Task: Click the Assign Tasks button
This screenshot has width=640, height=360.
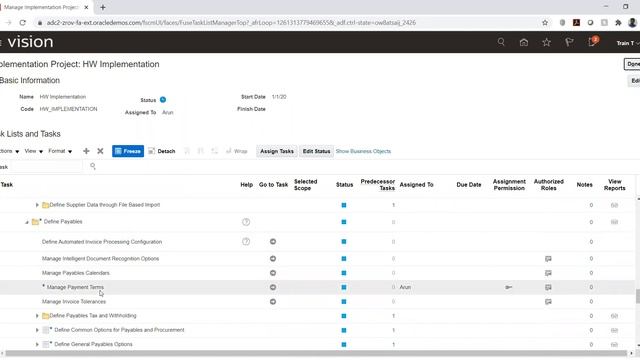Action: click(x=277, y=151)
